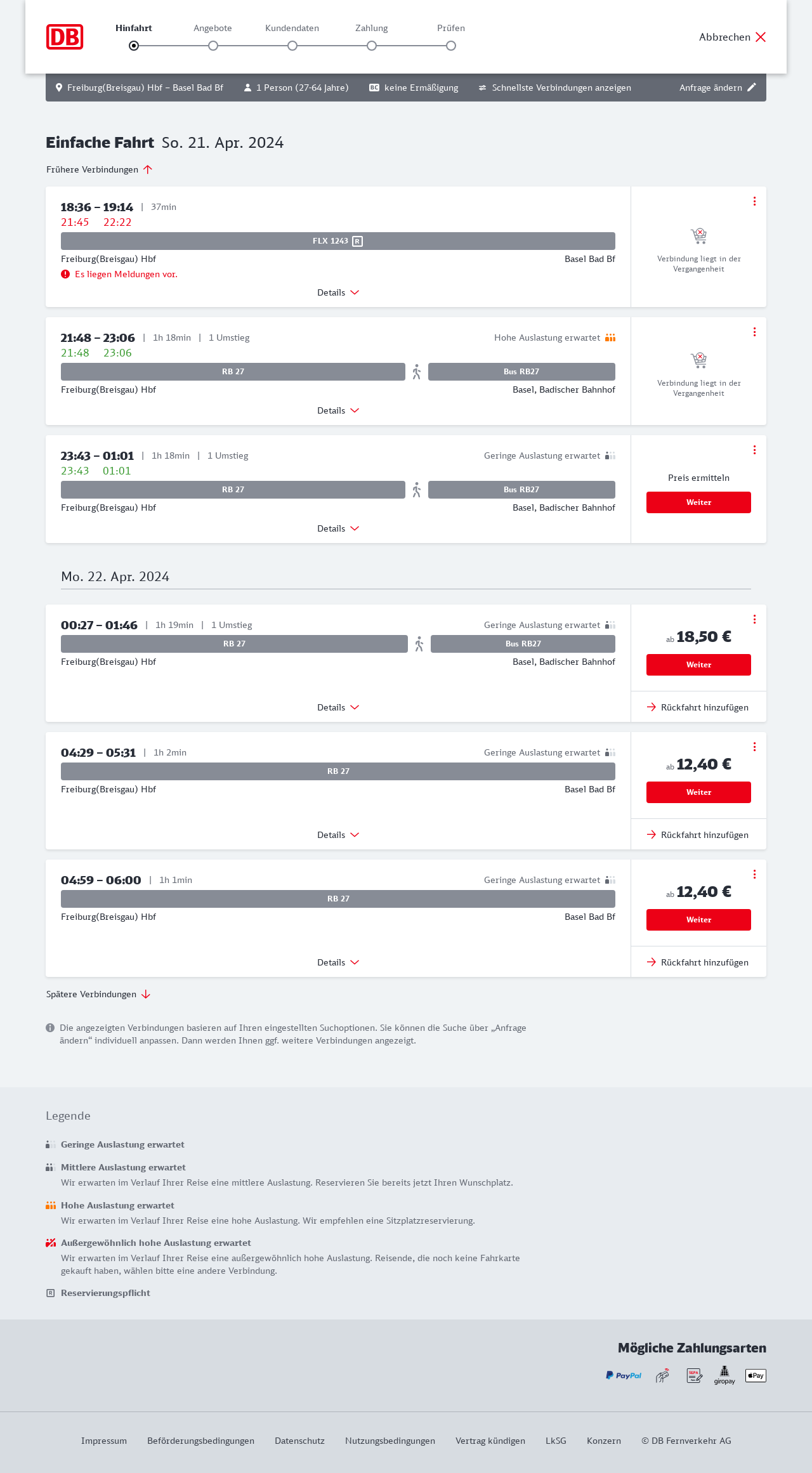Open three-dot menu for 18:36 connection

point(754,201)
